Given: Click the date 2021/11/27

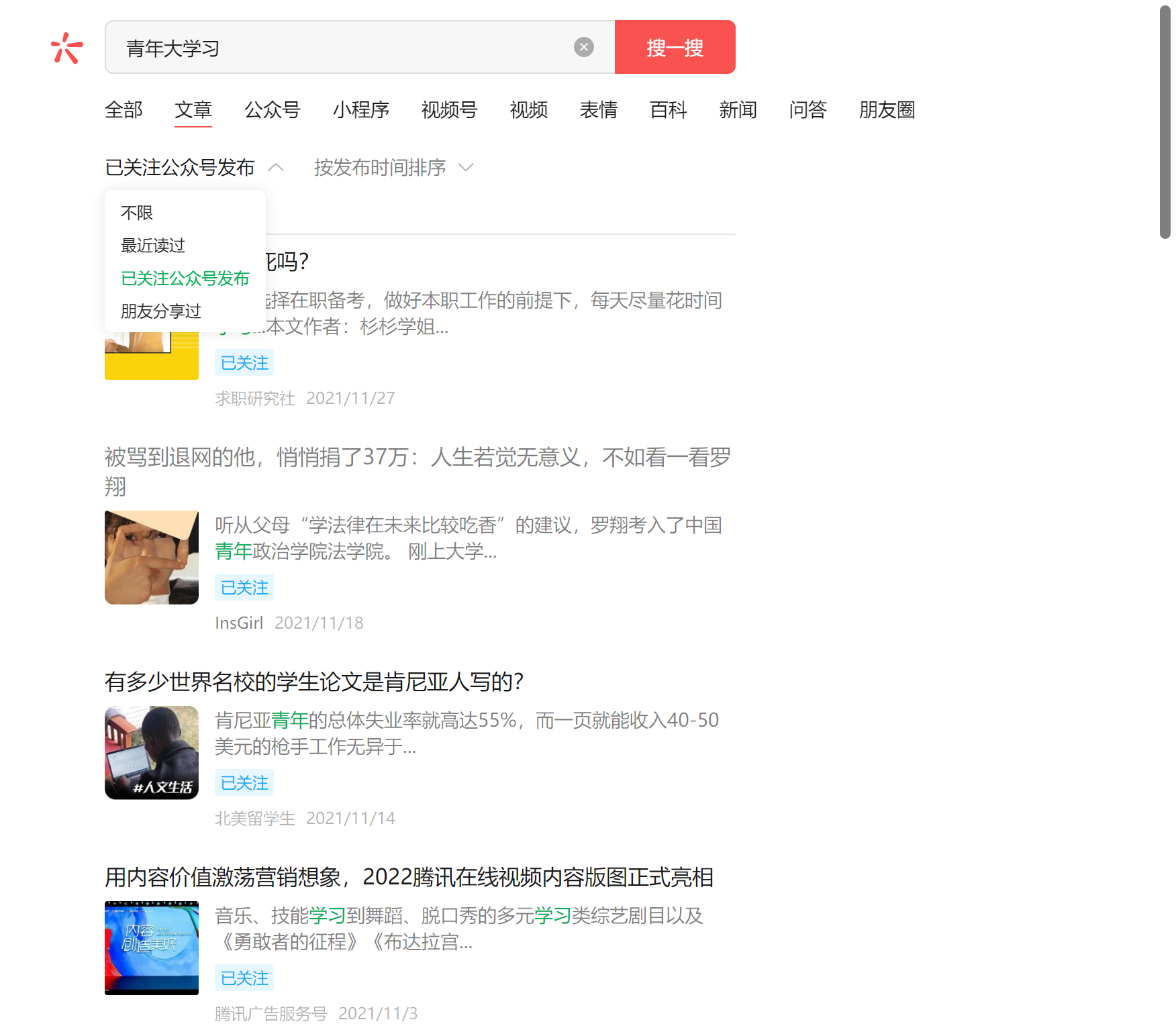Looking at the screenshot, I should pyautogui.click(x=350, y=399).
